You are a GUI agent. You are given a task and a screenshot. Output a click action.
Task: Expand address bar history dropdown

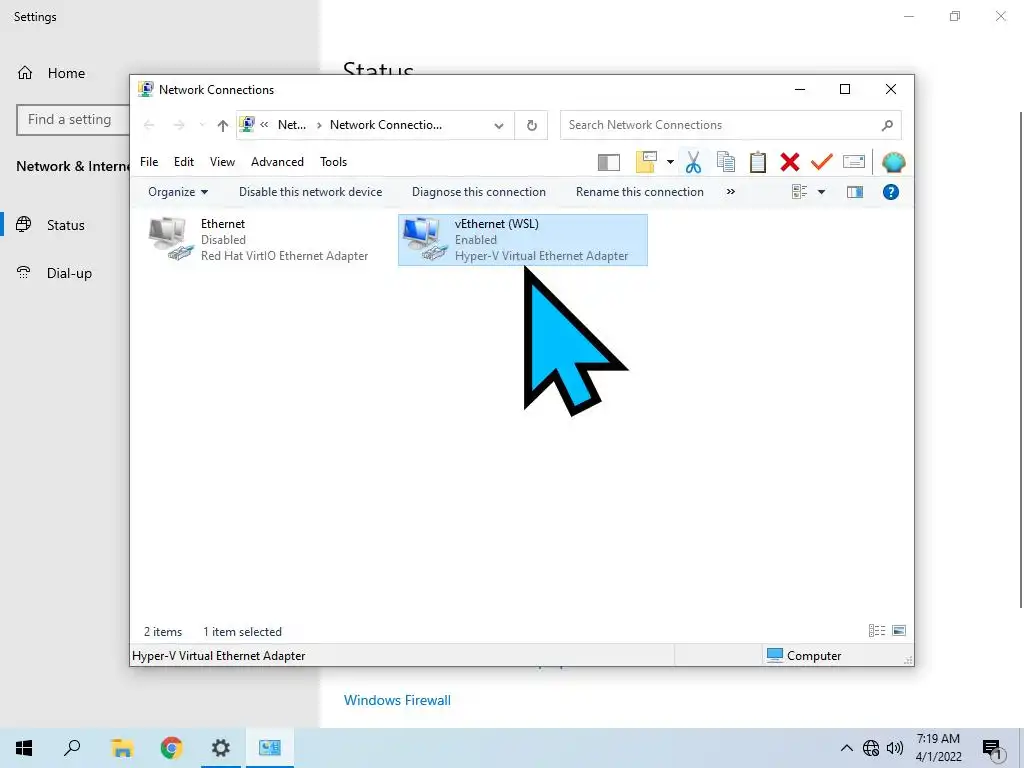(499, 125)
